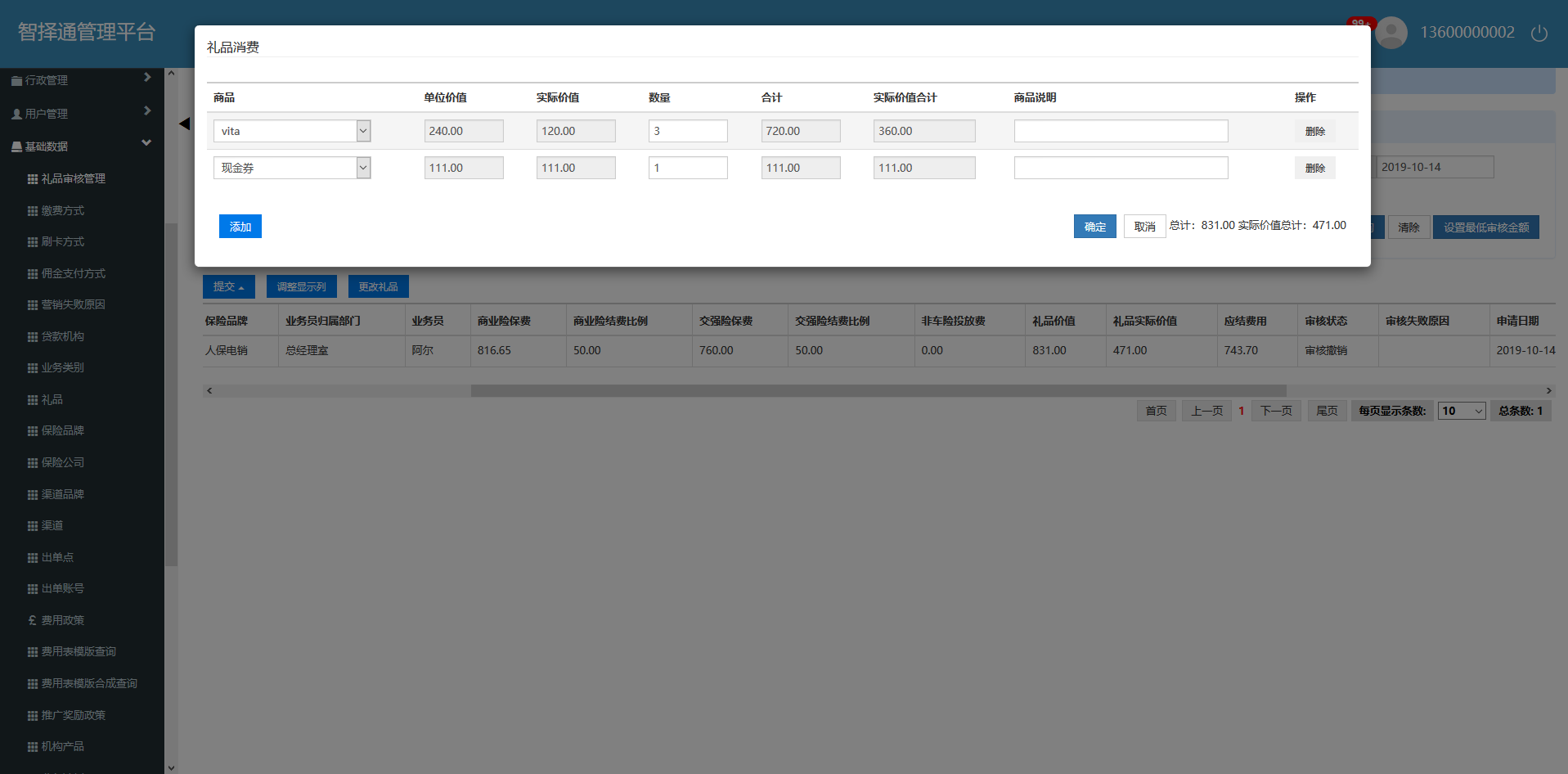1568x774 pixels.
Task: Click right arrow of horizontal scrollbar
Action: pyautogui.click(x=1548, y=391)
